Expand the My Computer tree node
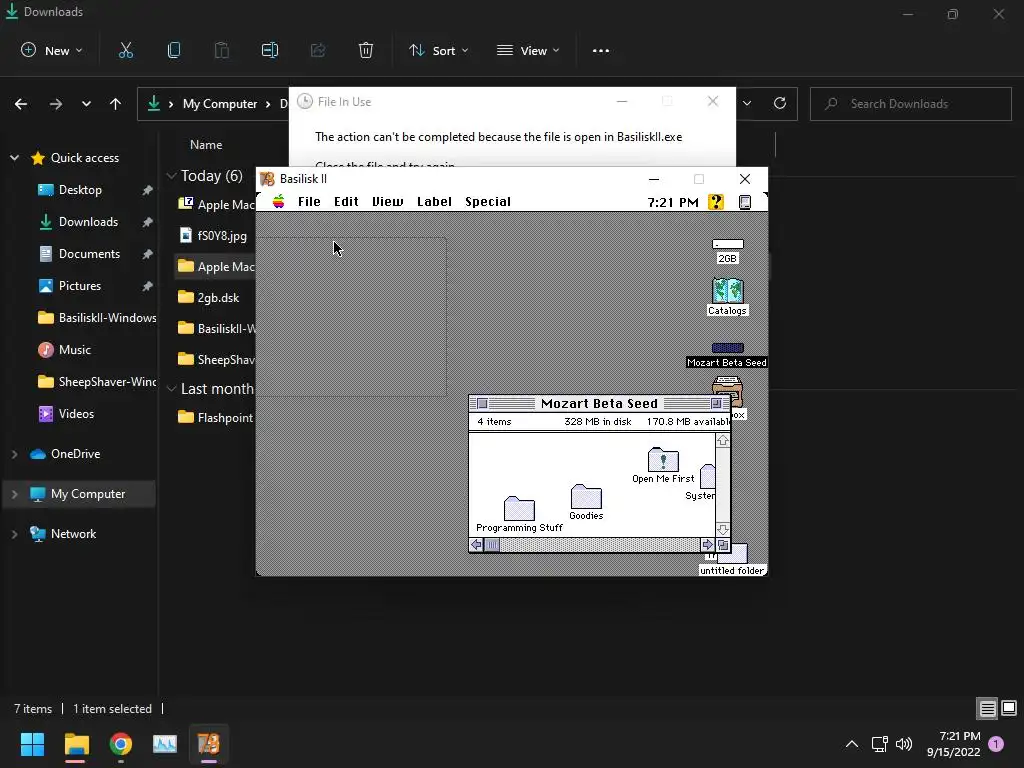 [x=14, y=494]
